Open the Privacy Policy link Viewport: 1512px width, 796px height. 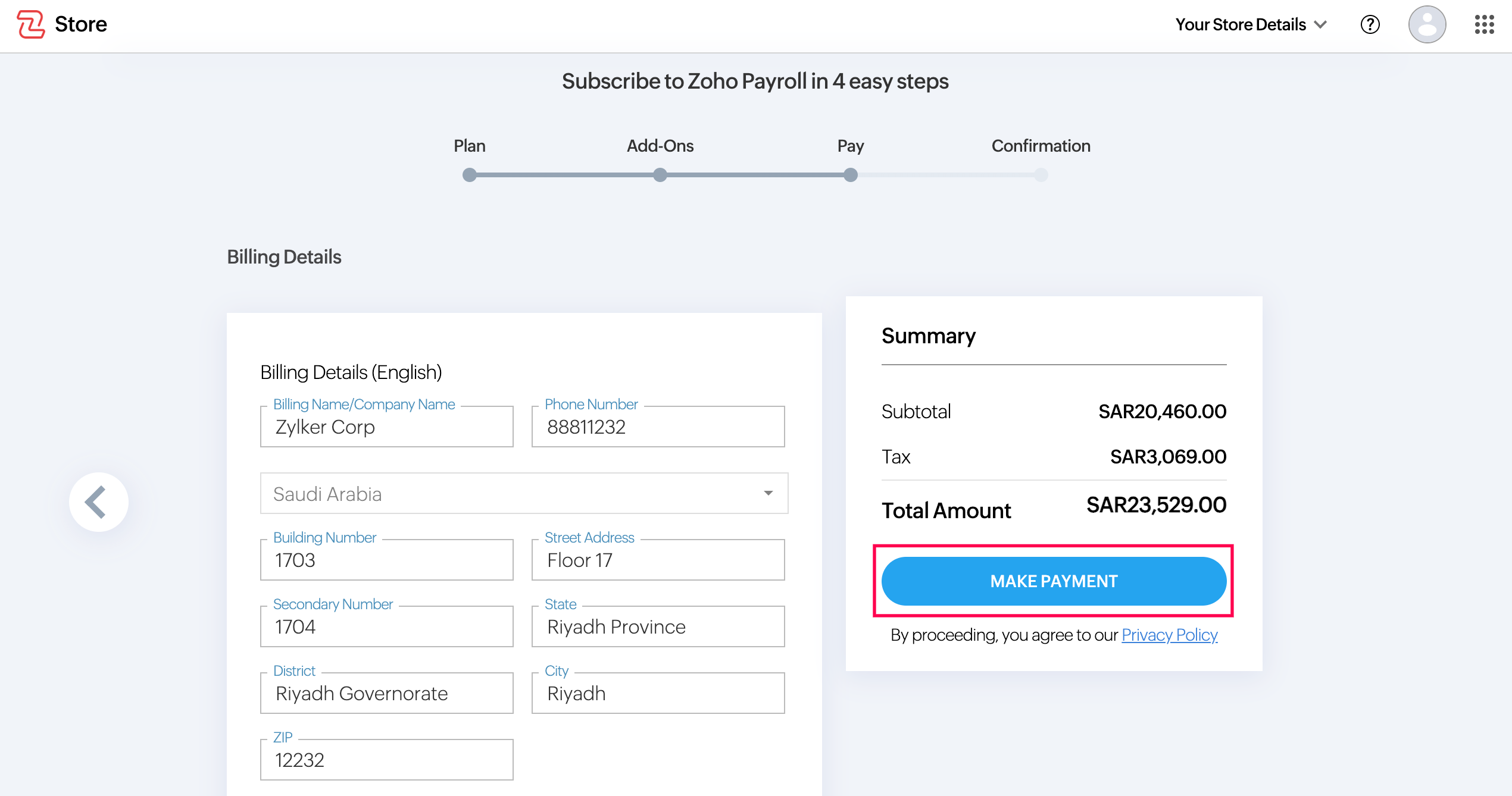(x=1169, y=635)
